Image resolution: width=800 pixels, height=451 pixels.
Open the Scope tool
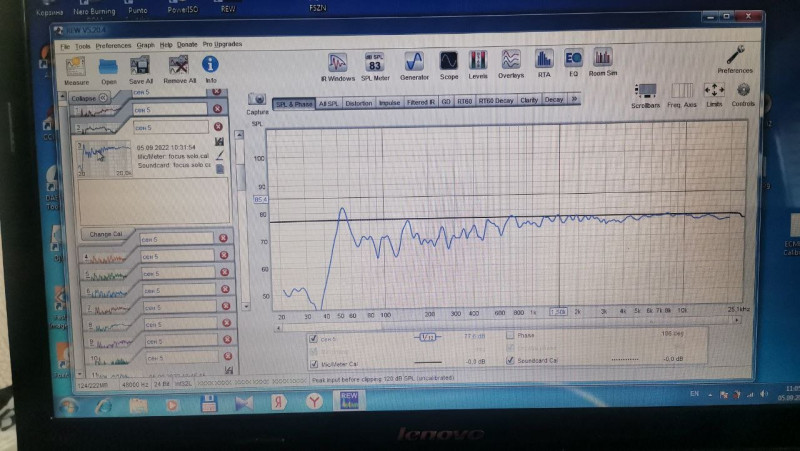[x=448, y=61]
